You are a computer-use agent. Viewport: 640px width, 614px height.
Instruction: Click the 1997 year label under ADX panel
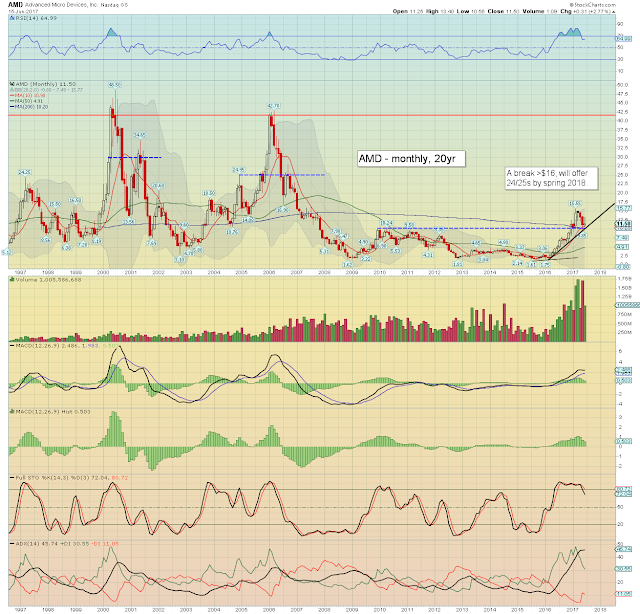tap(20, 610)
